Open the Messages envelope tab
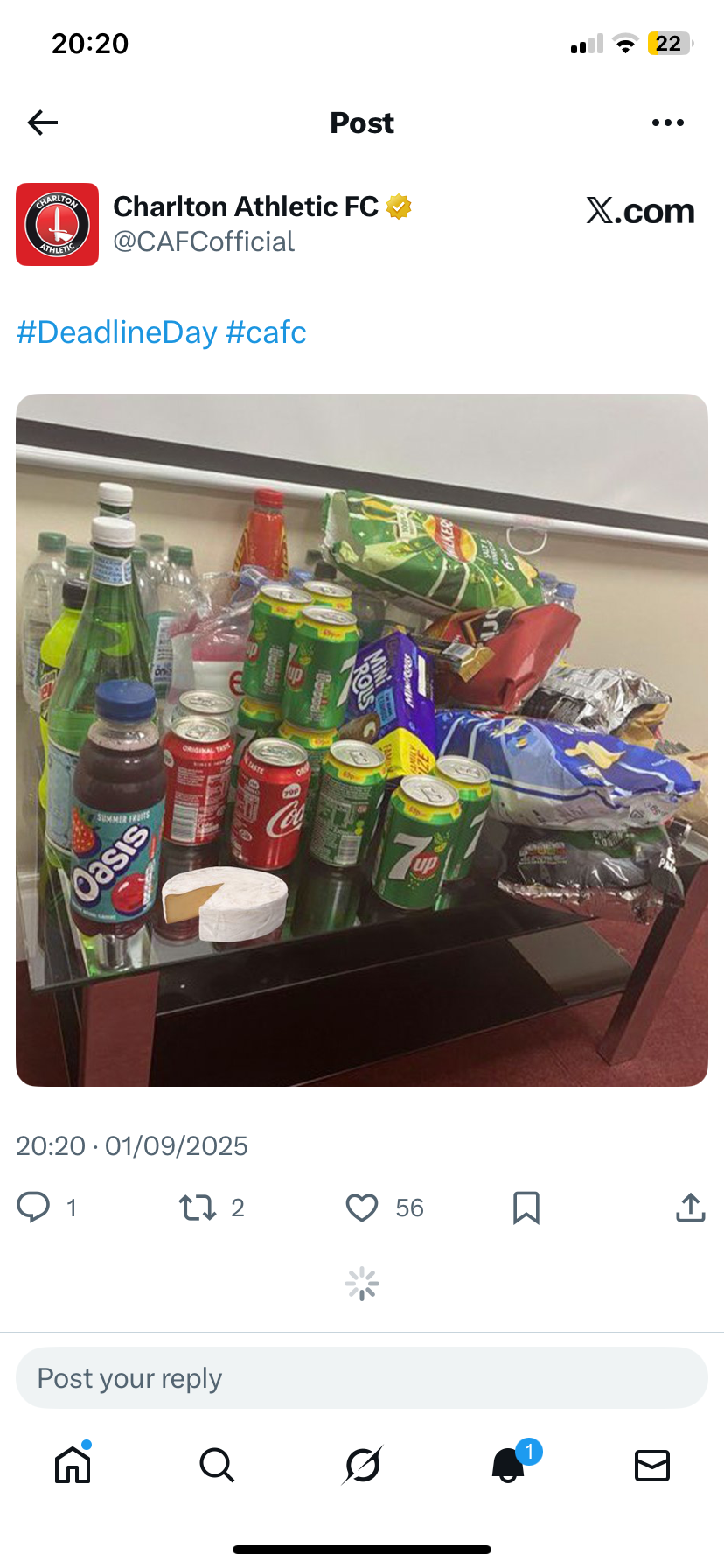Image resolution: width=724 pixels, height=1568 pixels. pyautogui.click(x=652, y=1465)
